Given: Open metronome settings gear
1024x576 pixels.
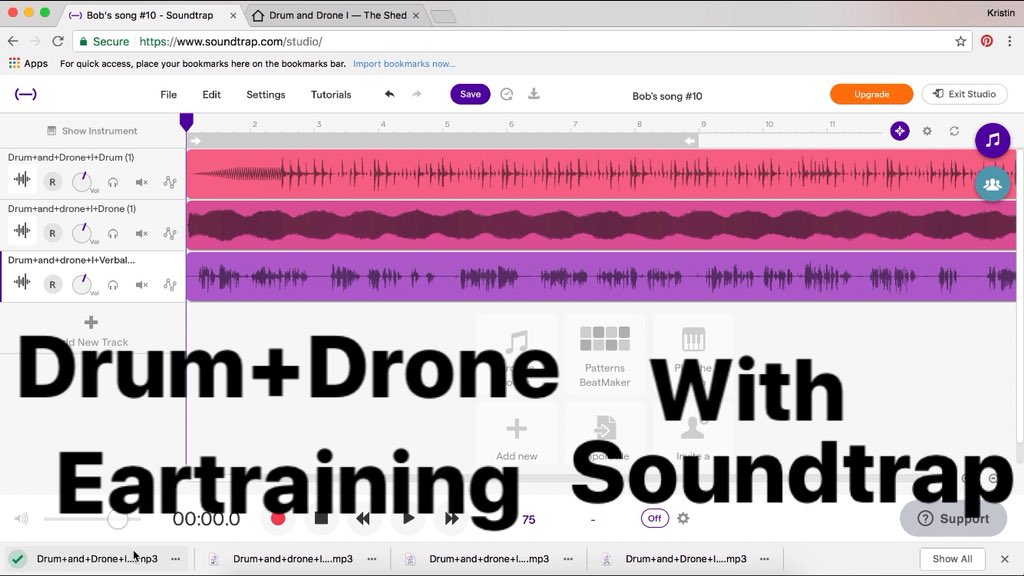Looking at the screenshot, I should pyautogui.click(x=683, y=519).
